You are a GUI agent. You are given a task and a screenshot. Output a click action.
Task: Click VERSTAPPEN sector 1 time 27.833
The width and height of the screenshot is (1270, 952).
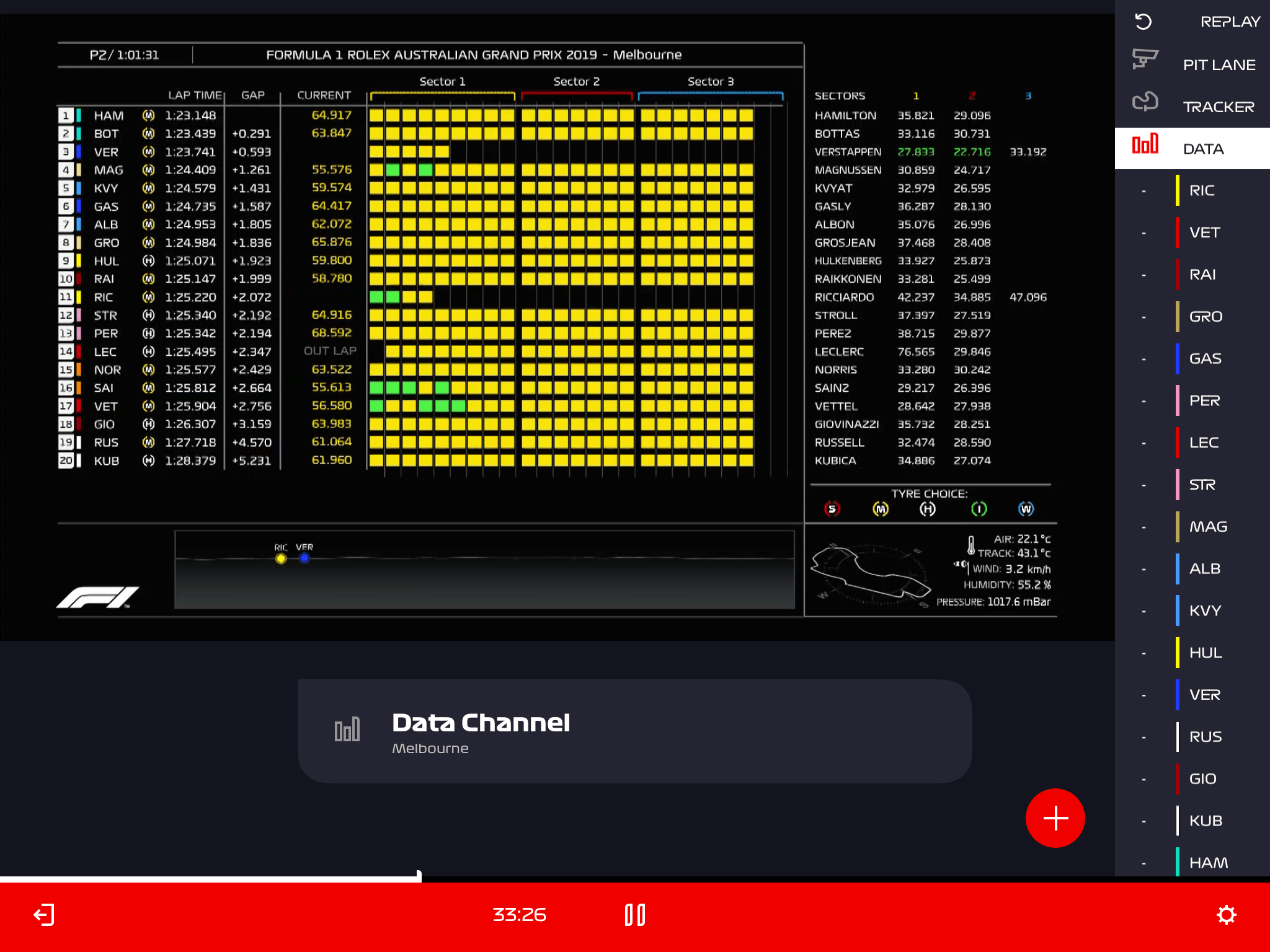916,152
